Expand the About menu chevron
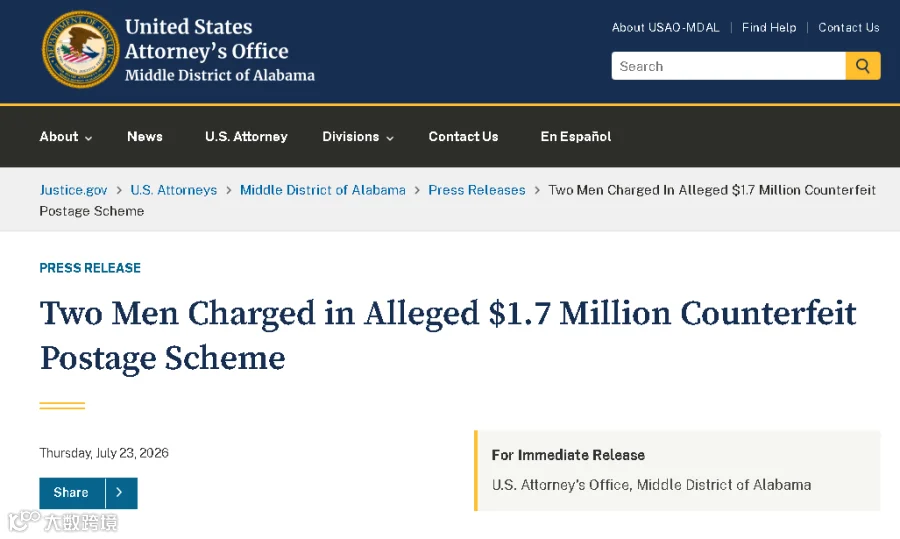This screenshot has width=900, height=539. point(88,138)
